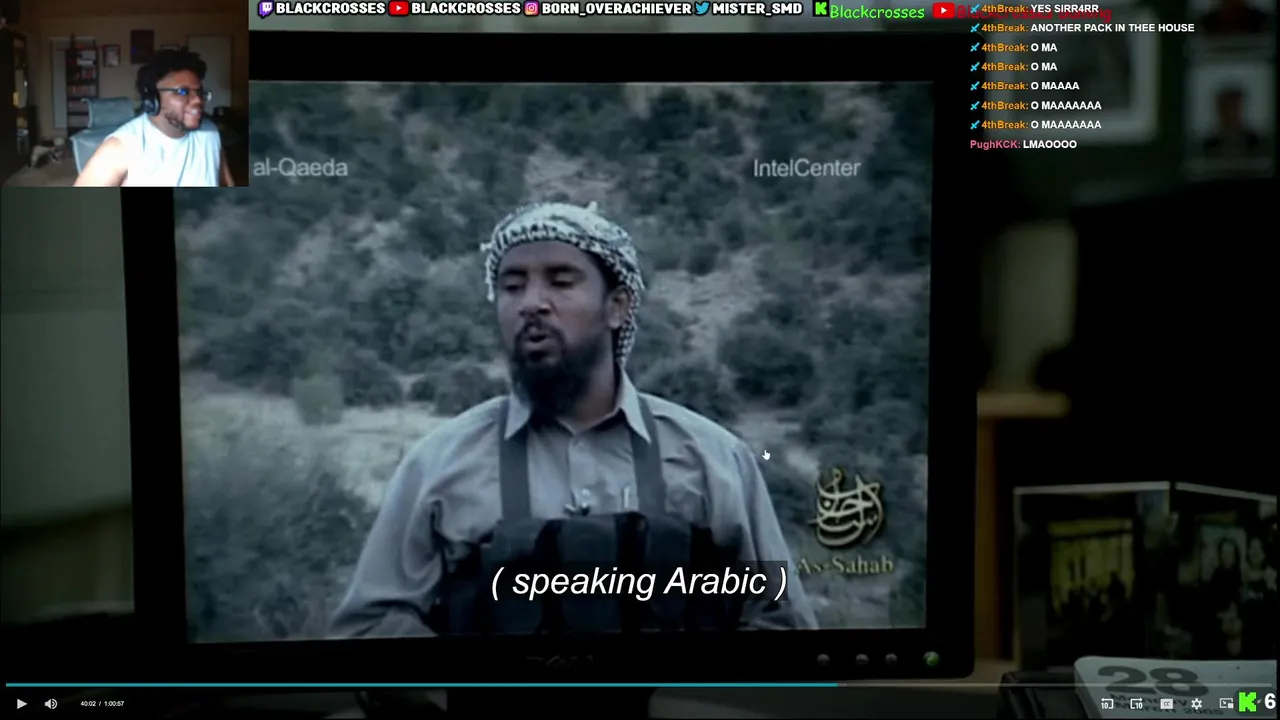Mute the video volume speaker icon
The width and height of the screenshot is (1280, 720).
[51, 704]
